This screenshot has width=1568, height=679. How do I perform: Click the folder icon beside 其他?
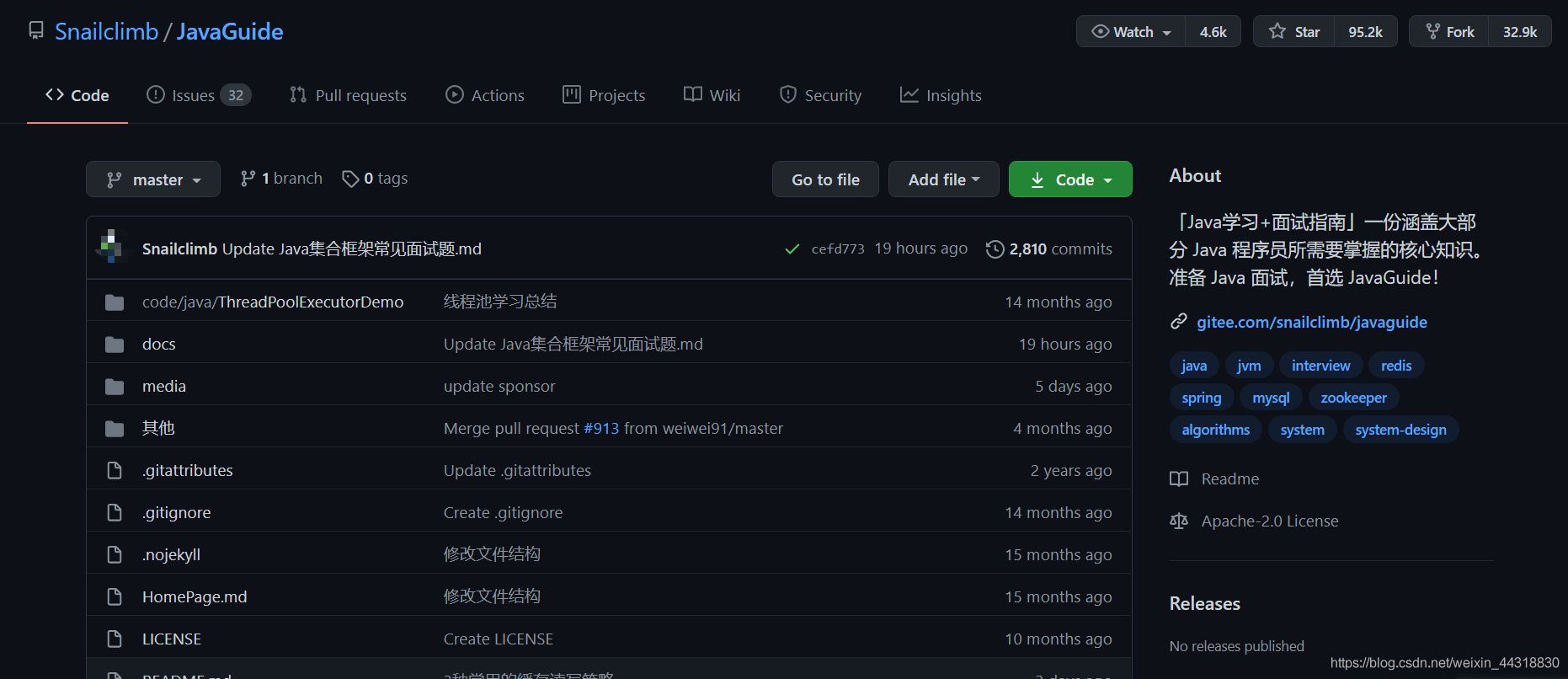(115, 429)
